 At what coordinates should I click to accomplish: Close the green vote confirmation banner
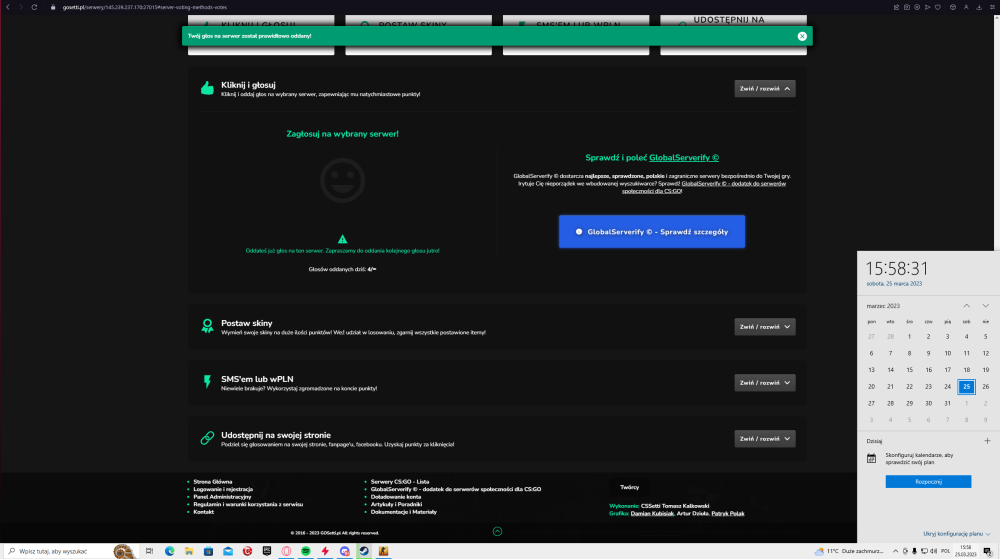click(802, 36)
